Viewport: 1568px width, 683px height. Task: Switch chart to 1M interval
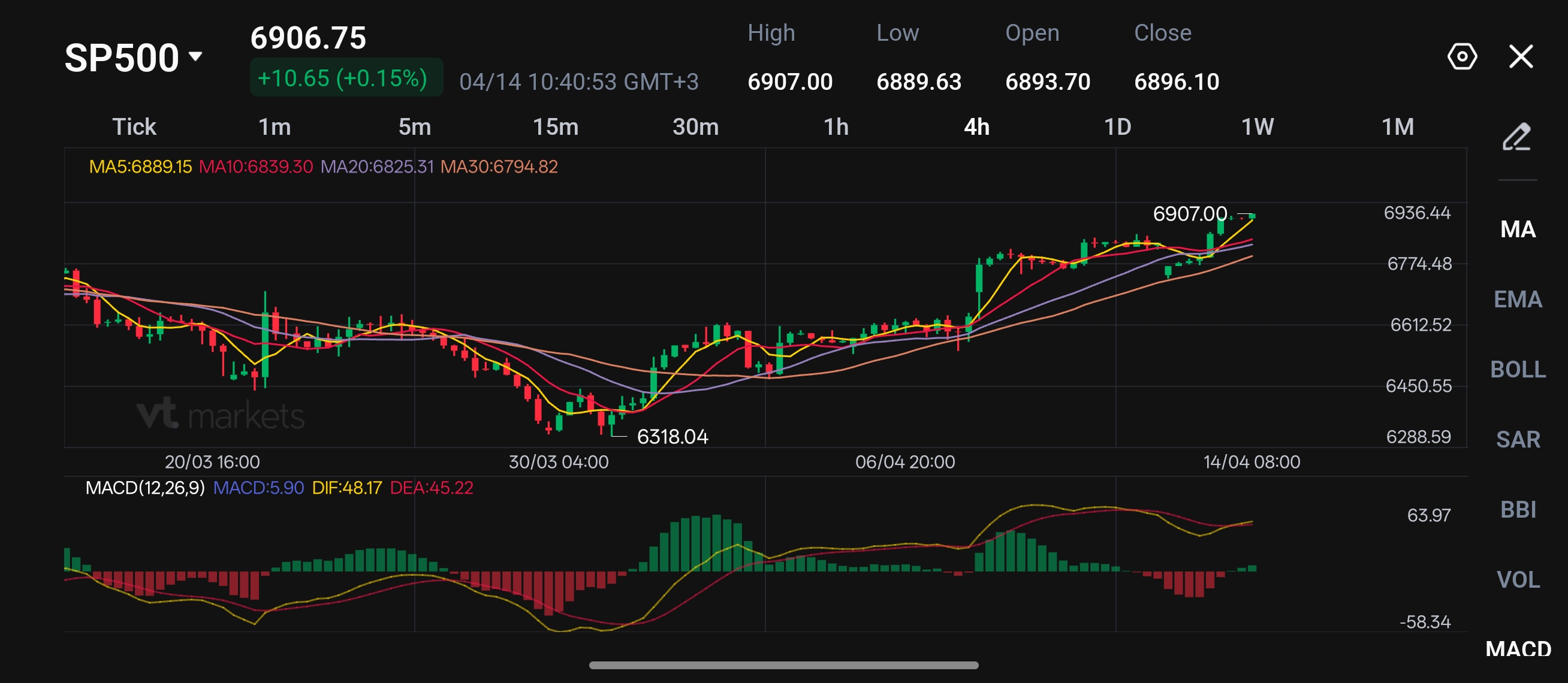1398,127
